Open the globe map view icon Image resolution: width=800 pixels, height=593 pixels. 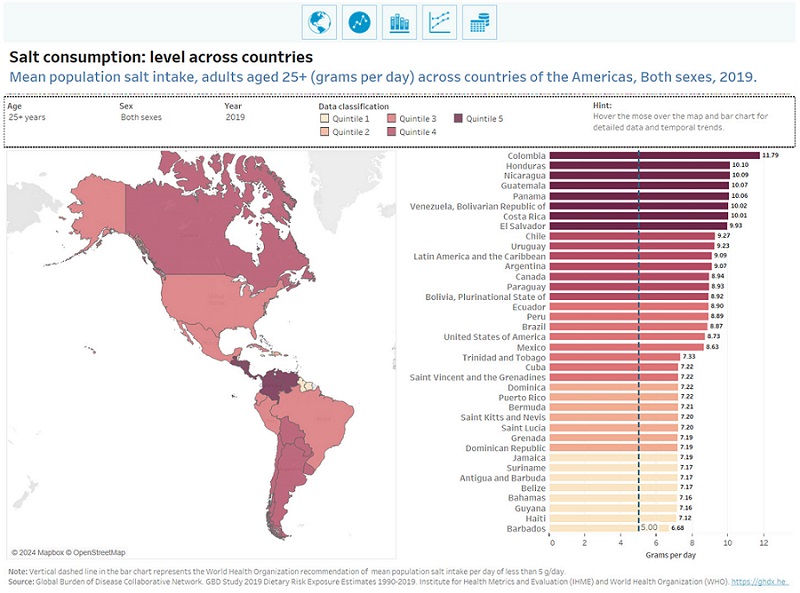coord(319,22)
